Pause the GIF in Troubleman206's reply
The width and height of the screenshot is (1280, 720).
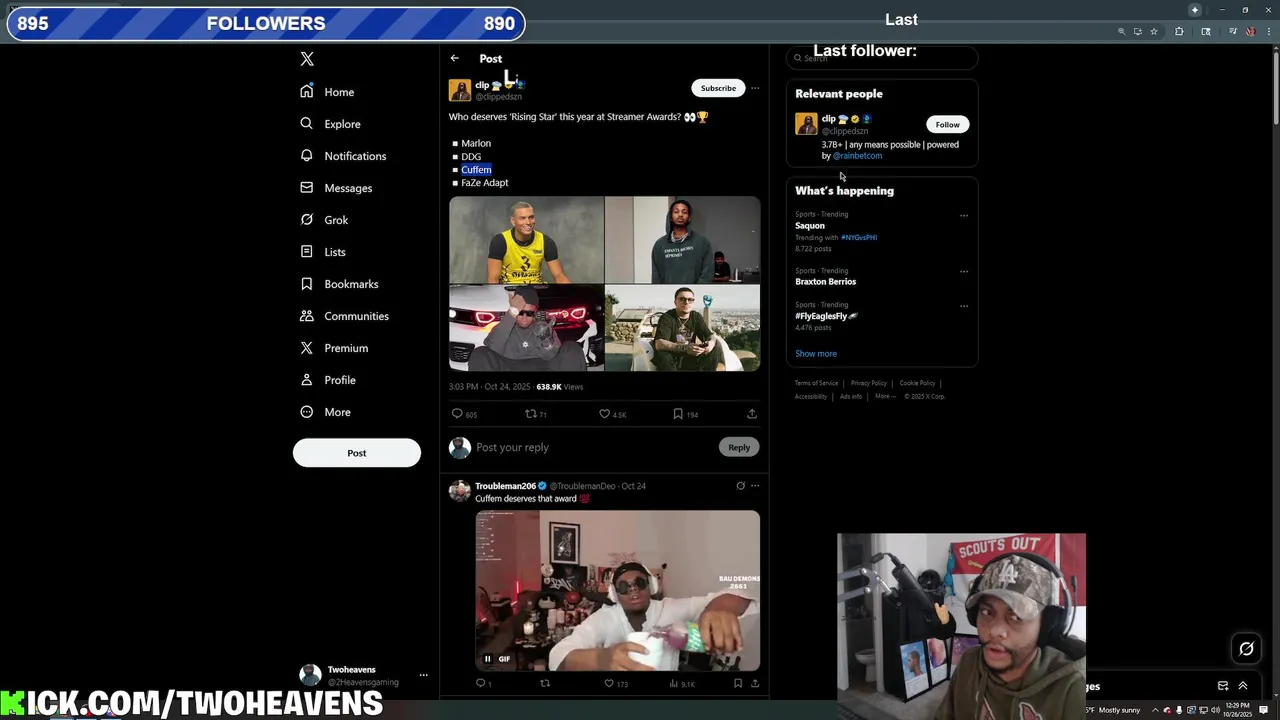488,659
